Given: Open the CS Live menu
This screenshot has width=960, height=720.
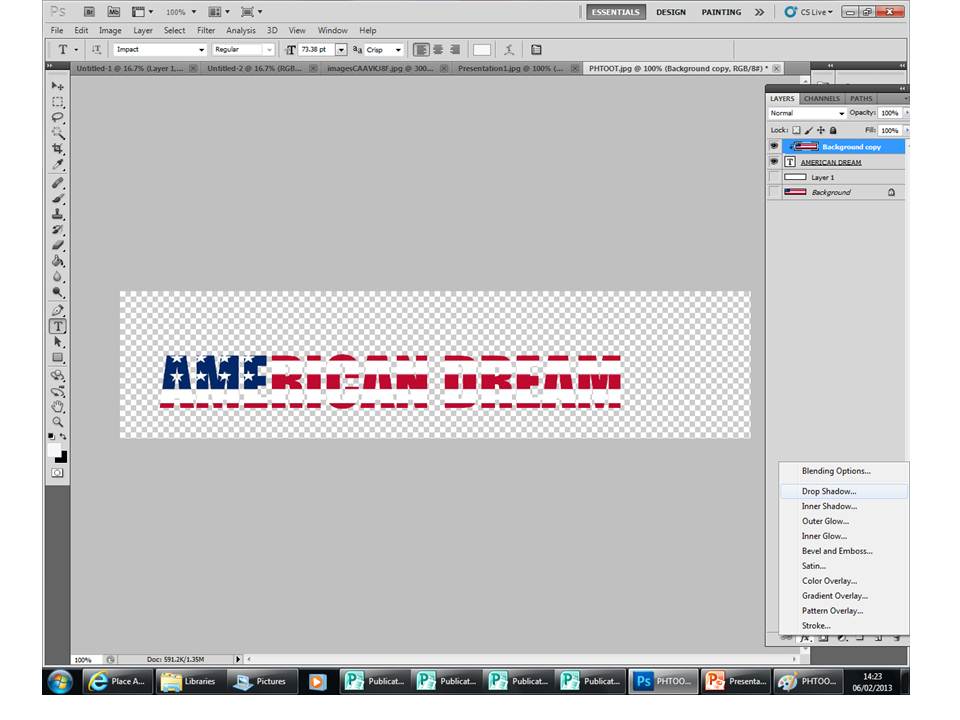Looking at the screenshot, I should [x=809, y=12].
